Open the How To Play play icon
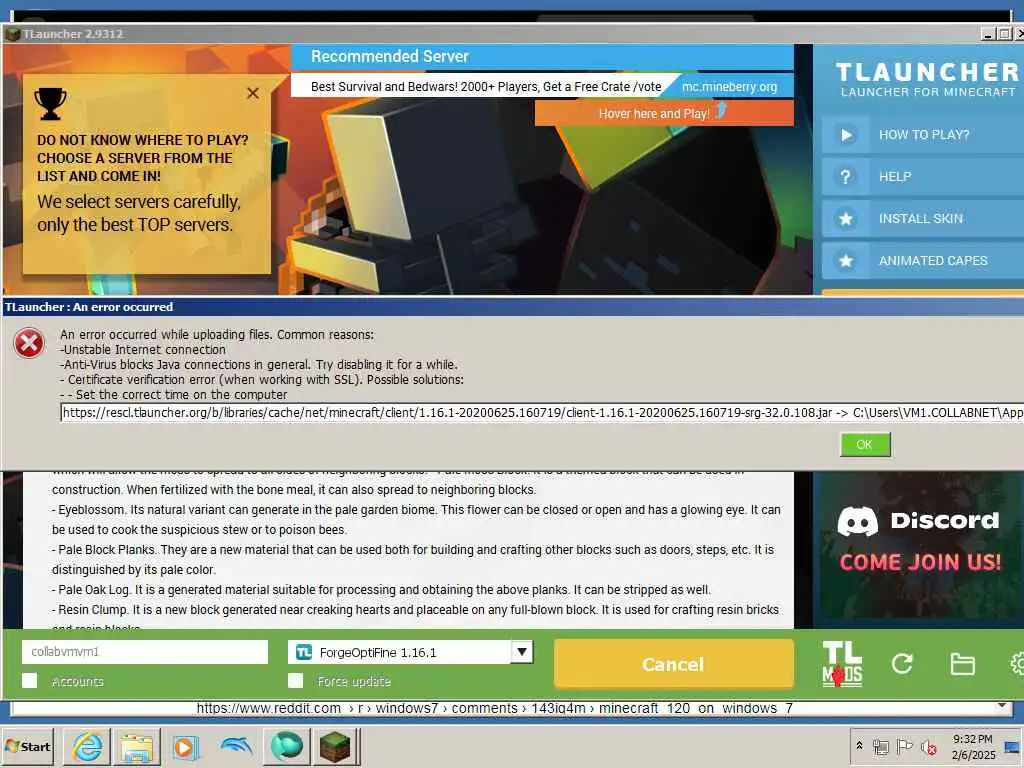1024x768 pixels. coord(846,135)
